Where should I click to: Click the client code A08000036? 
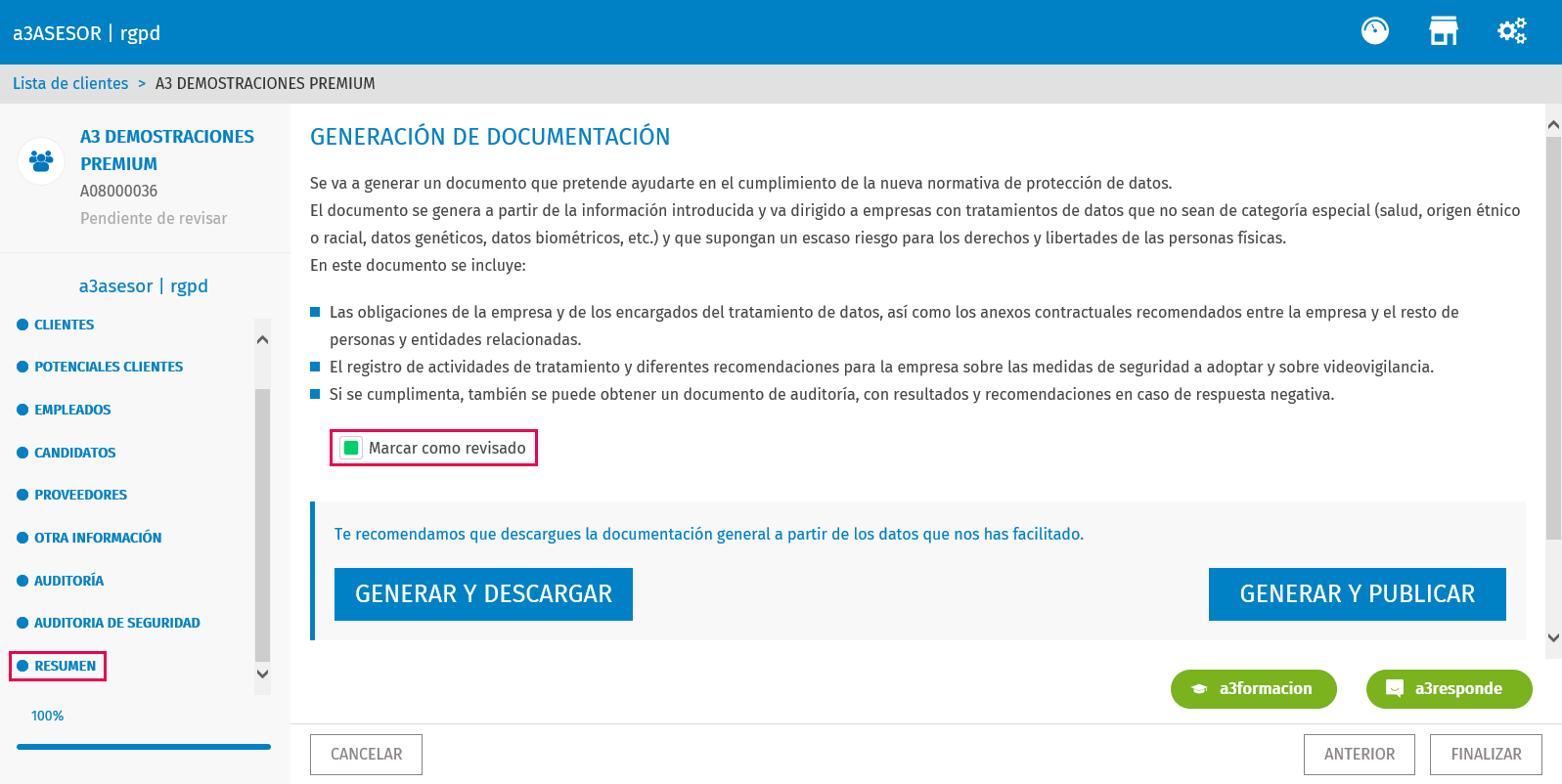118,191
